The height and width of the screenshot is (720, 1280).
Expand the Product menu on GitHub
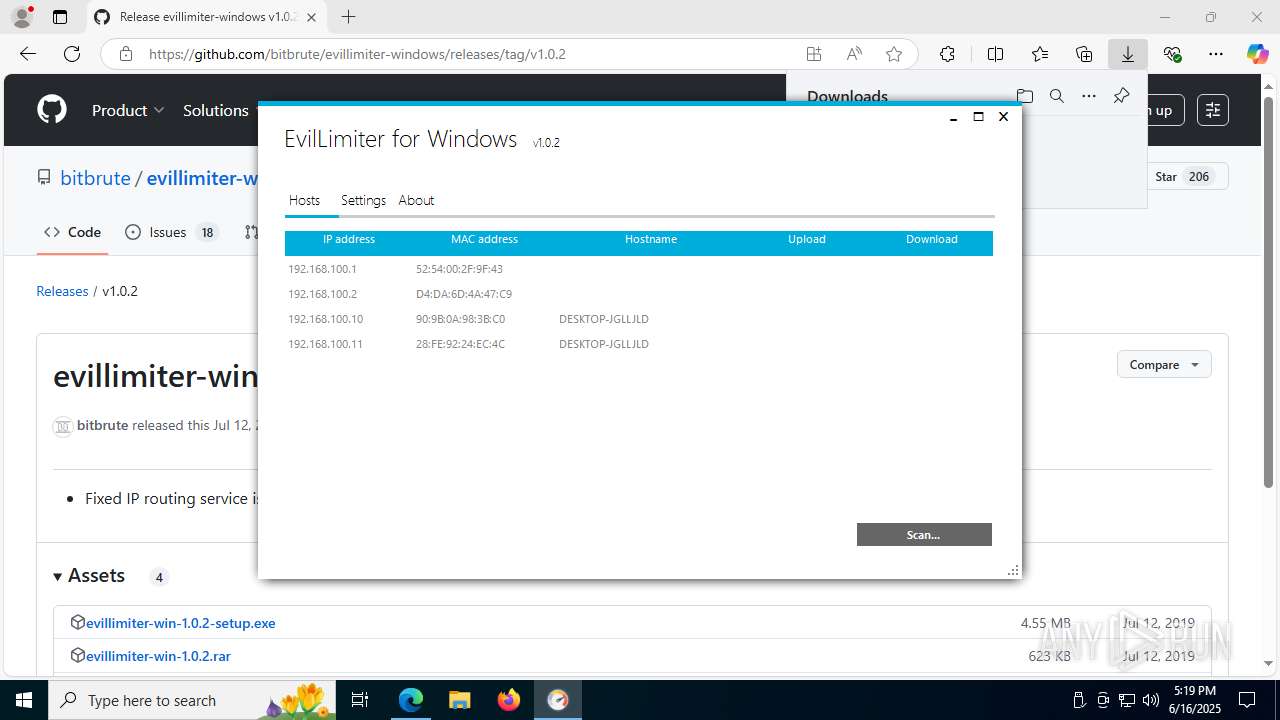128,110
